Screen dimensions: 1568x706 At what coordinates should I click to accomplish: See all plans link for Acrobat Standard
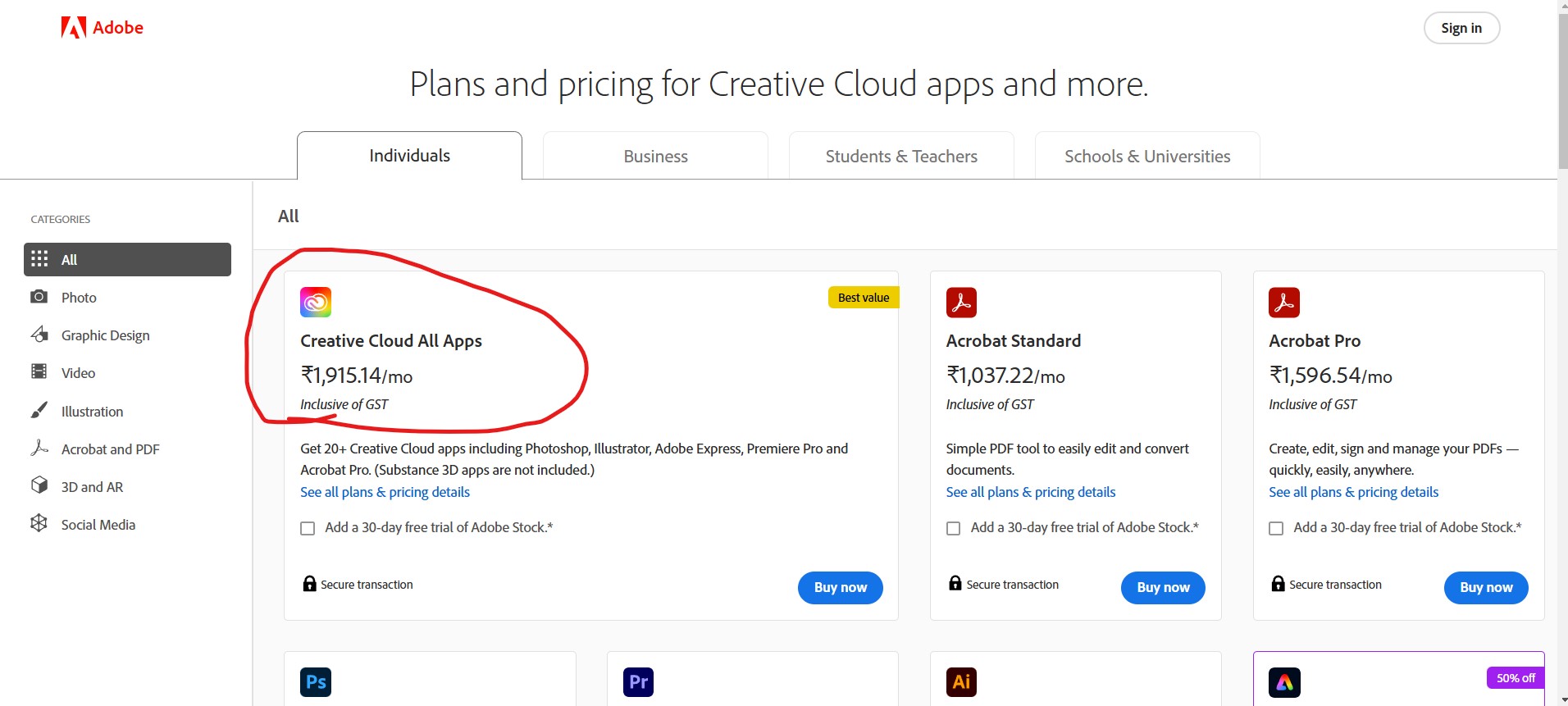click(x=1031, y=492)
